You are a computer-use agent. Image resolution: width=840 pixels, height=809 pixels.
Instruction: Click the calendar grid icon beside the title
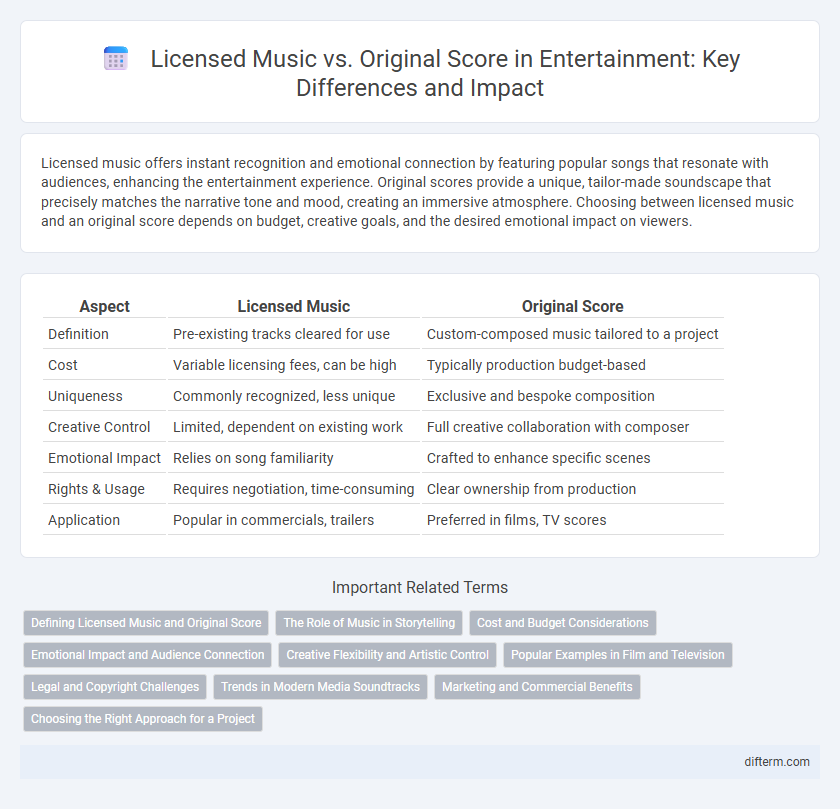(x=116, y=58)
